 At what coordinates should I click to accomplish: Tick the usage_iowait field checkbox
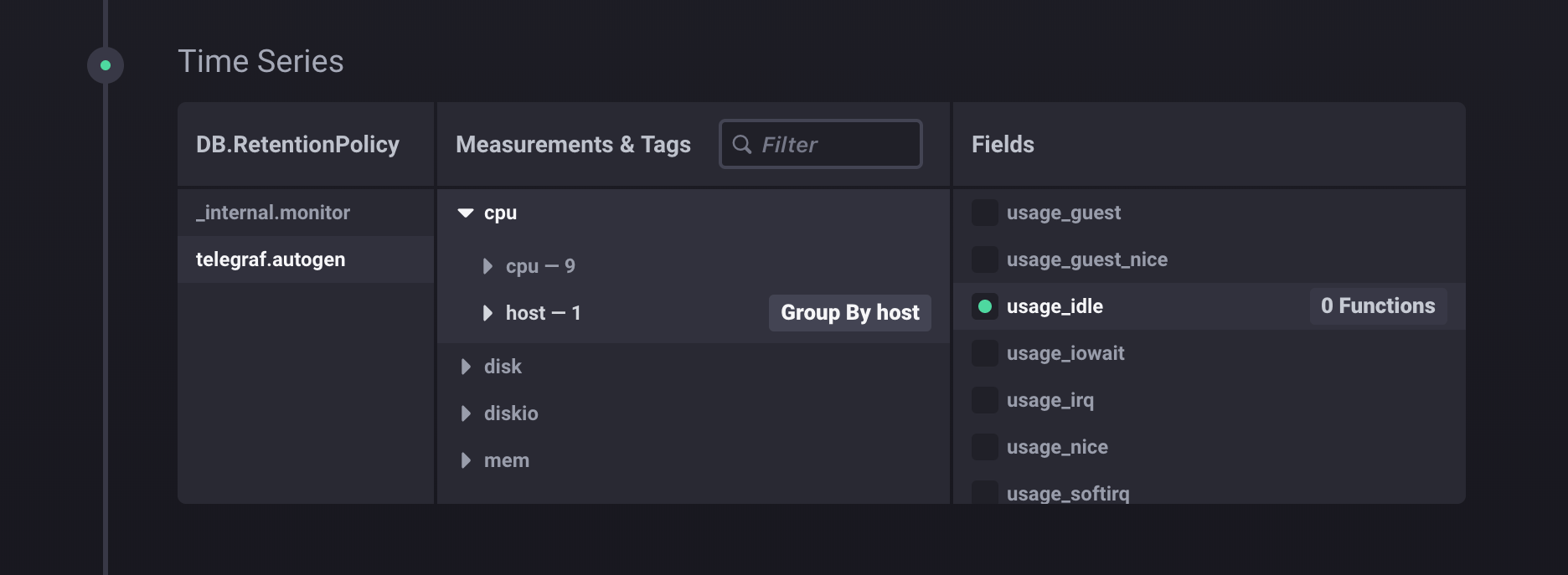click(985, 353)
